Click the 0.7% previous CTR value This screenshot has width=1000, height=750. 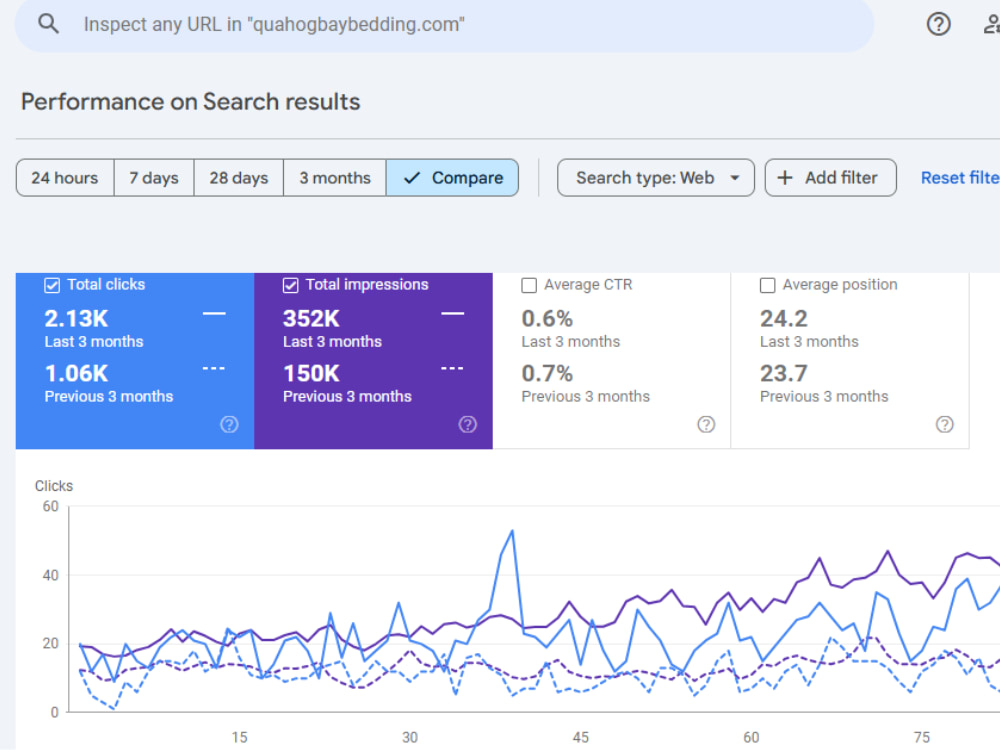coord(547,373)
